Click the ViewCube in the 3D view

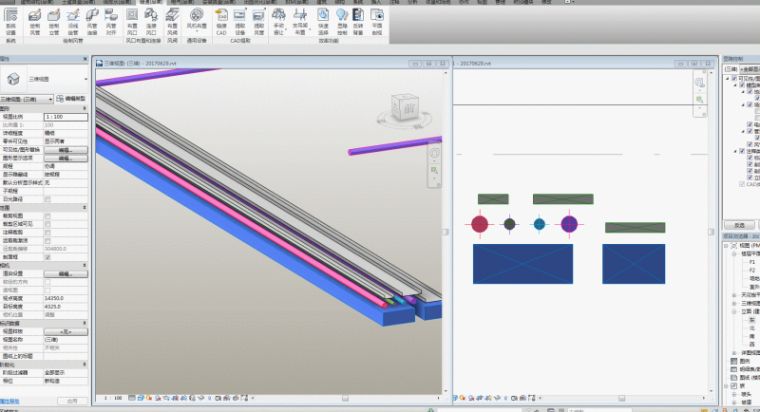pos(405,109)
